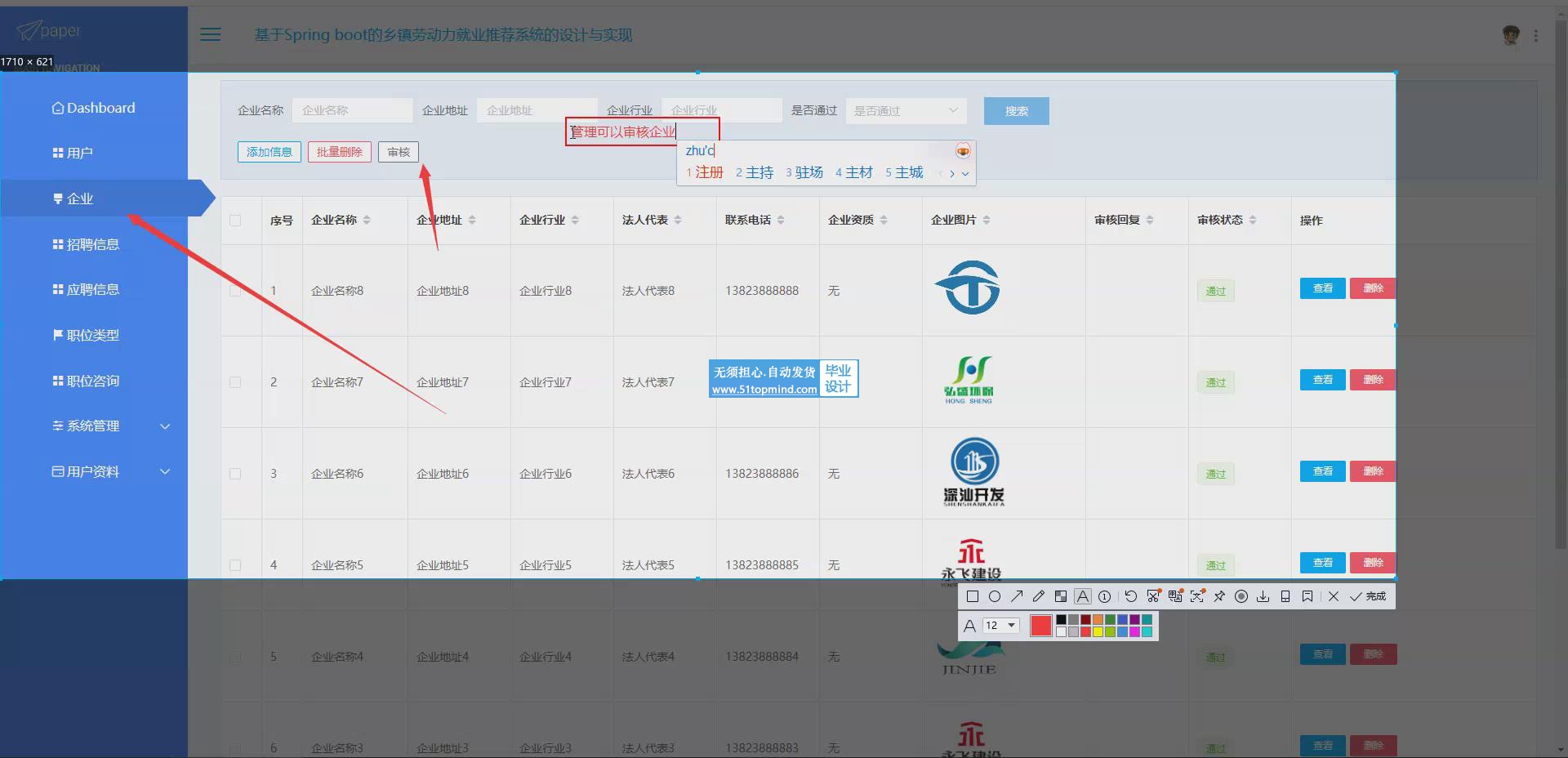This screenshot has width=1568, height=758.
Task: Select the ellipse annotation tool
Action: coord(995,596)
